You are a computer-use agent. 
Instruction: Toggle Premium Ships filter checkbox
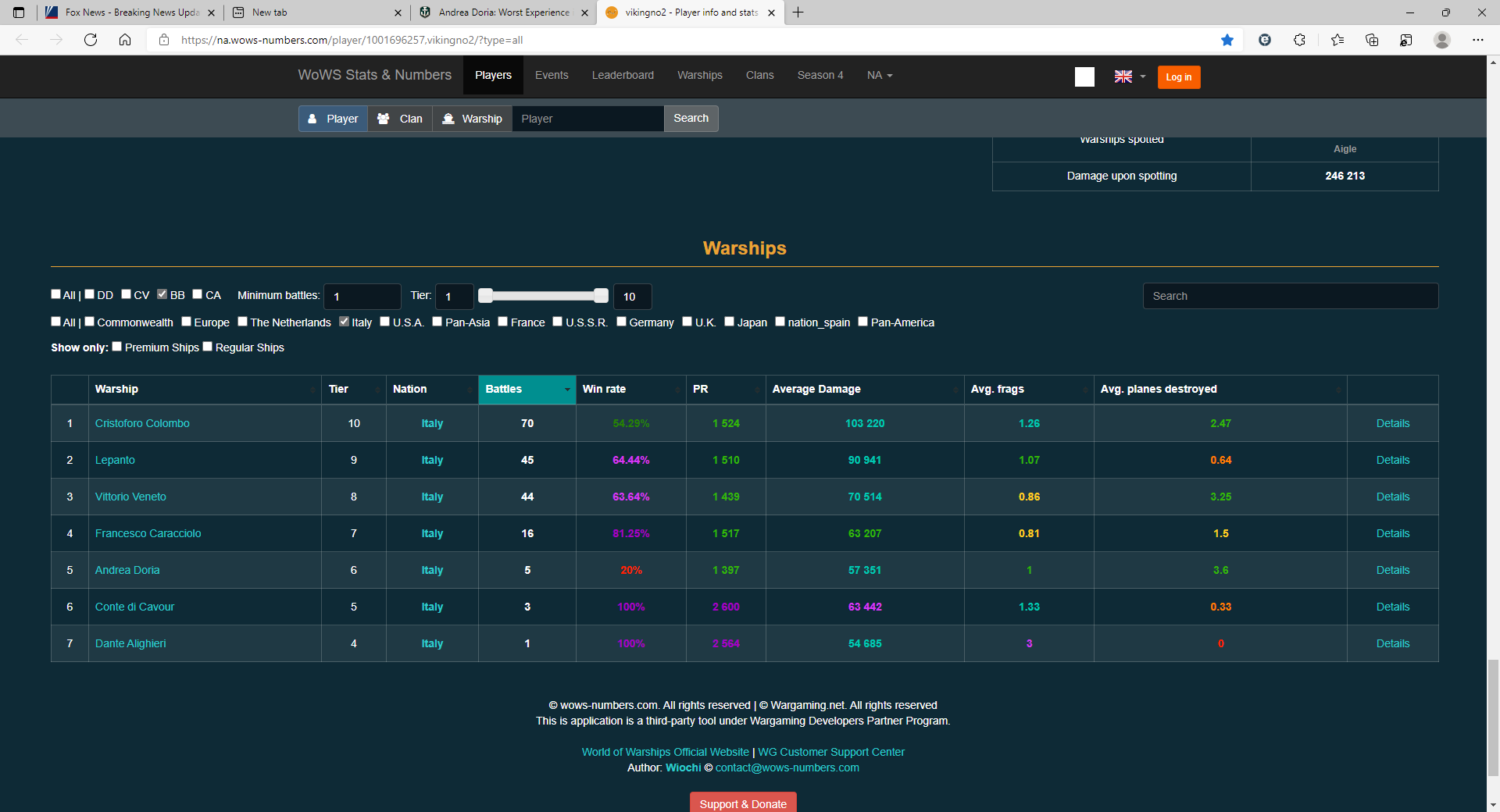point(117,347)
